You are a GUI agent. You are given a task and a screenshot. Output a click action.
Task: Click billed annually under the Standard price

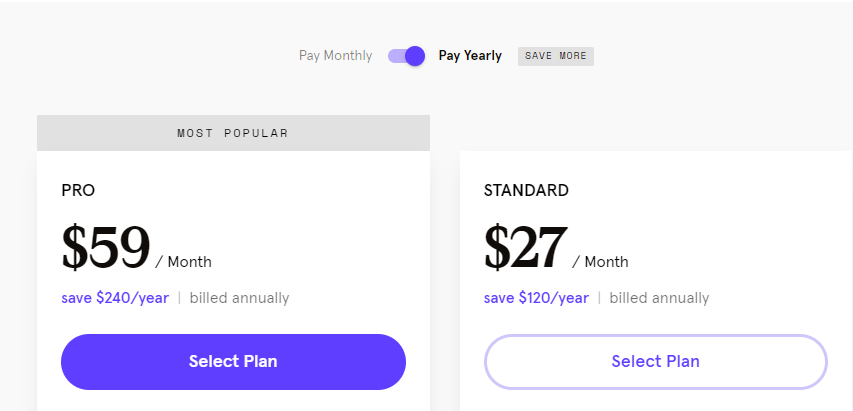pyautogui.click(x=659, y=298)
